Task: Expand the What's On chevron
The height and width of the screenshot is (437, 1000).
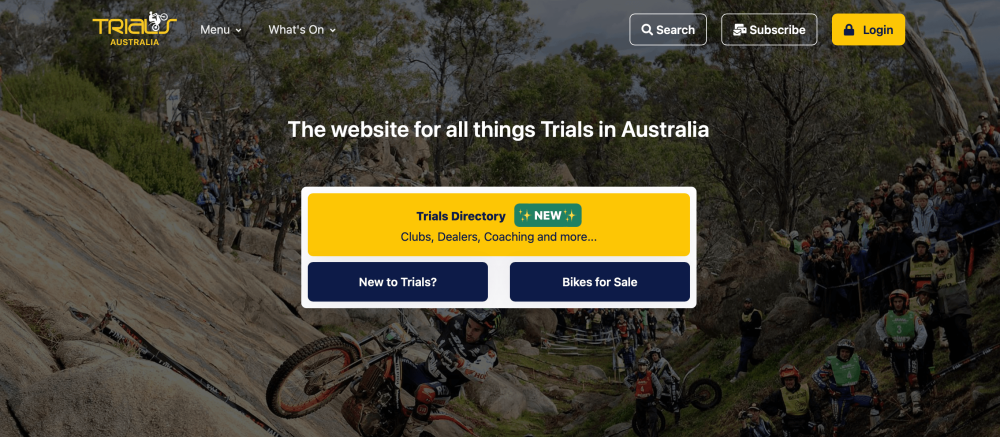Action: pyautogui.click(x=332, y=30)
